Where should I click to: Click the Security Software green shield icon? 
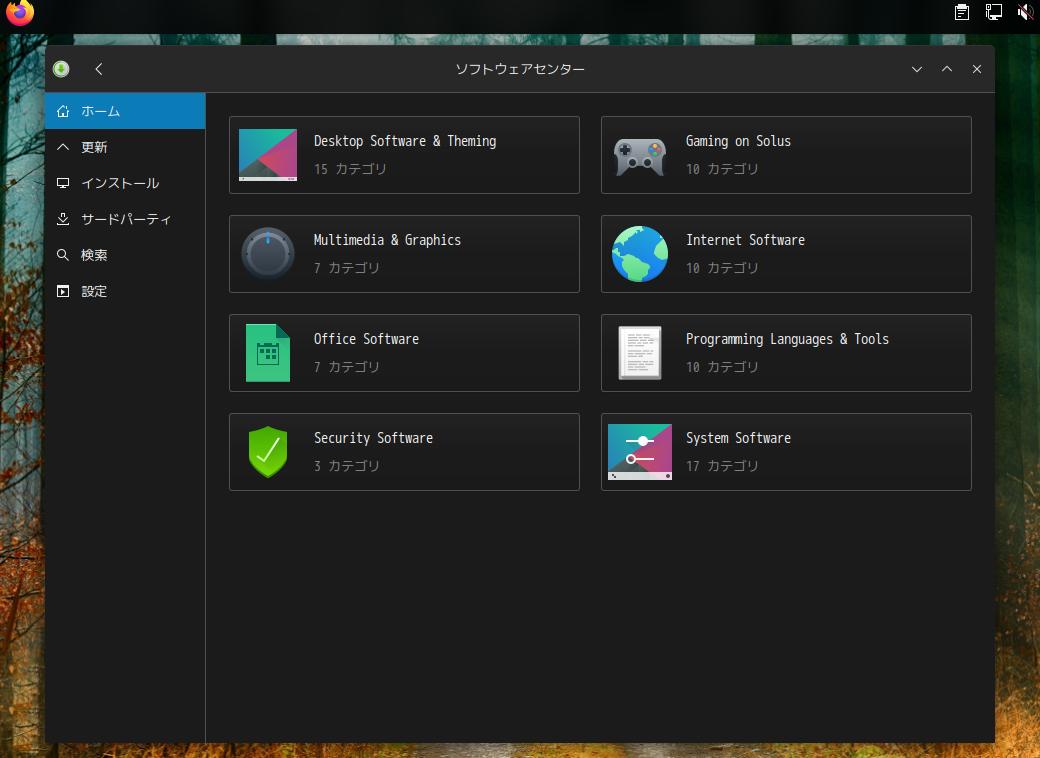(x=267, y=452)
